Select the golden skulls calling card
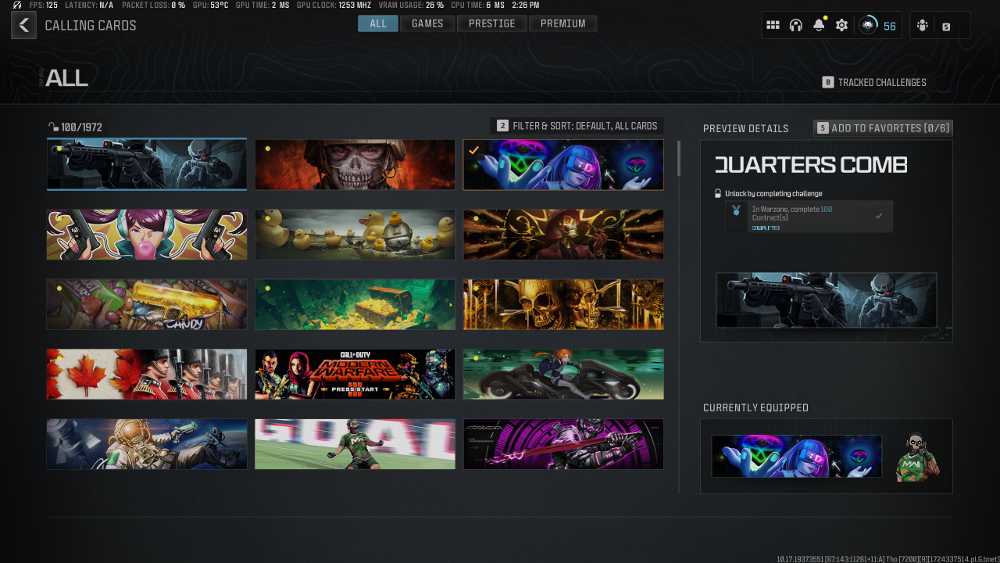Image resolution: width=1000 pixels, height=563 pixels. click(563, 304)
